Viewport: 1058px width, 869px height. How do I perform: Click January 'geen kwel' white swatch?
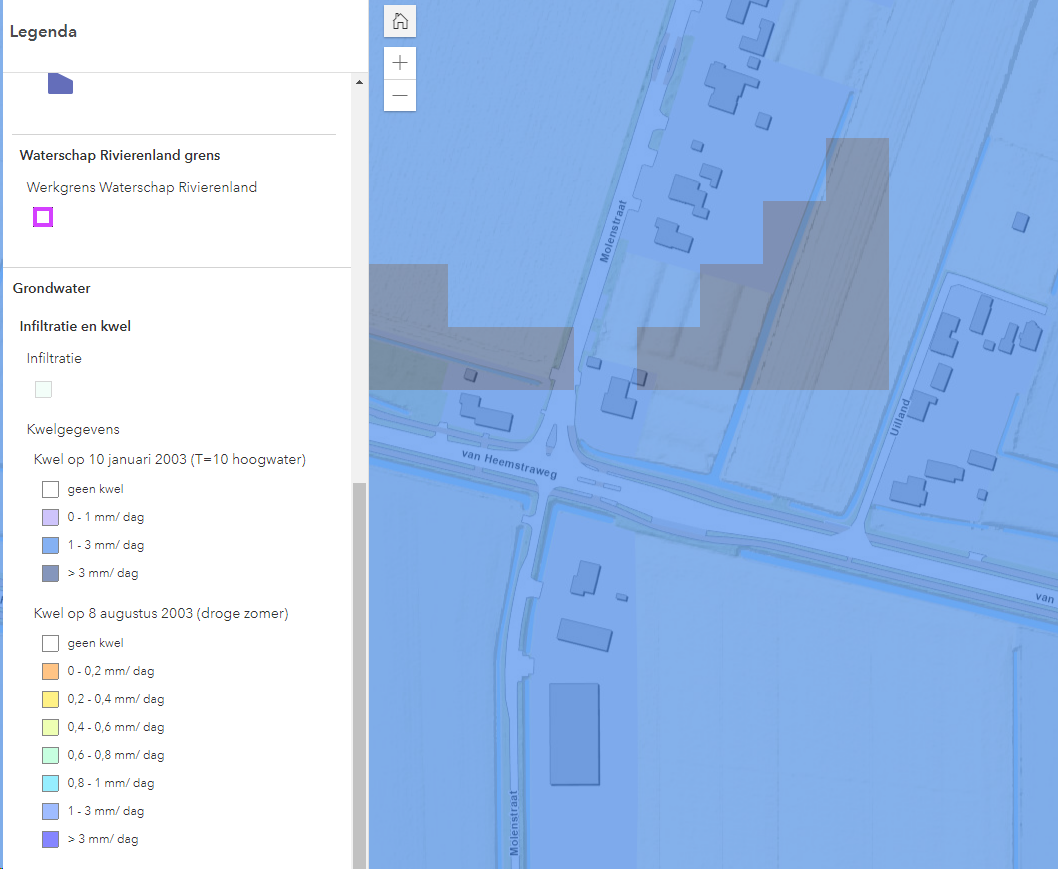[51, 489]
